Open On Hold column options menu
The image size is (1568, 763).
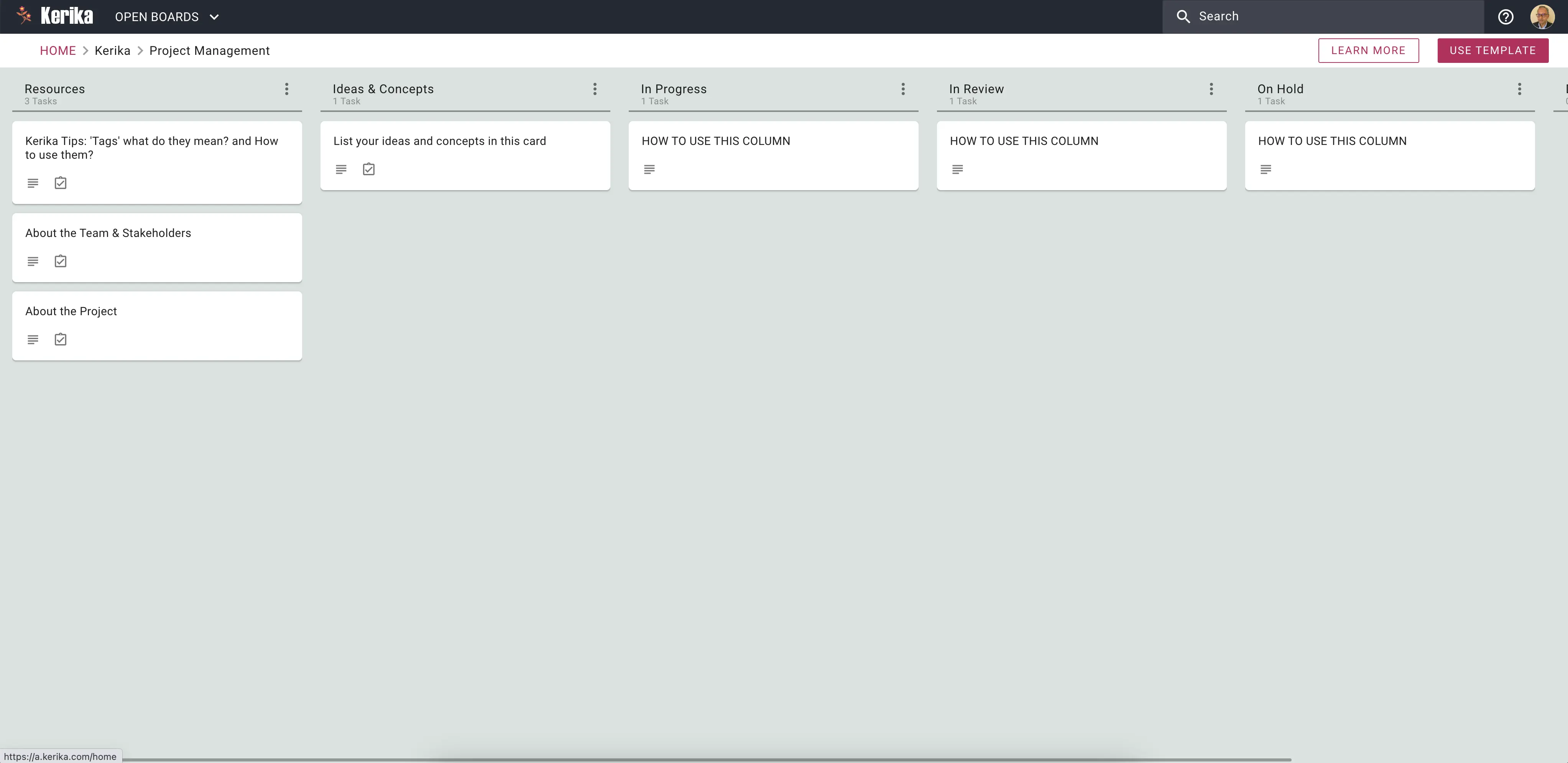click(1519, 89)
